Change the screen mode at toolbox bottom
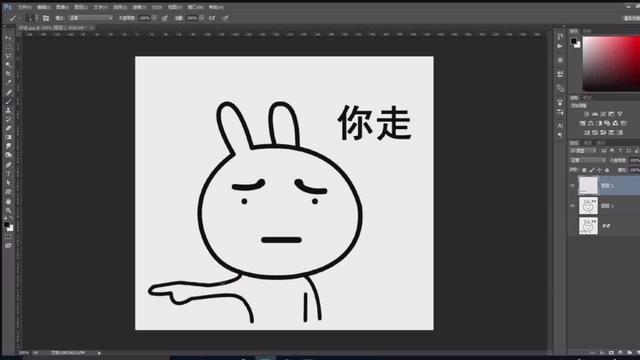The width and height of the screenshot is (640, 360). point(8,246)
